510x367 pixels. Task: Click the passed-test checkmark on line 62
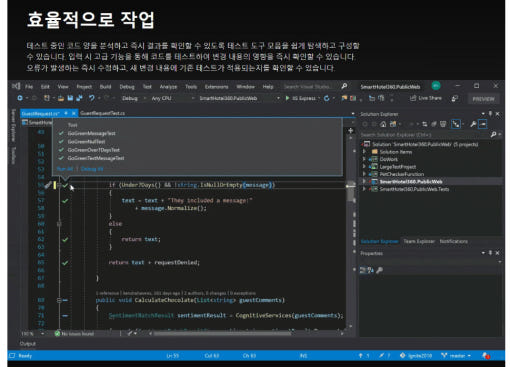[65, 240]
